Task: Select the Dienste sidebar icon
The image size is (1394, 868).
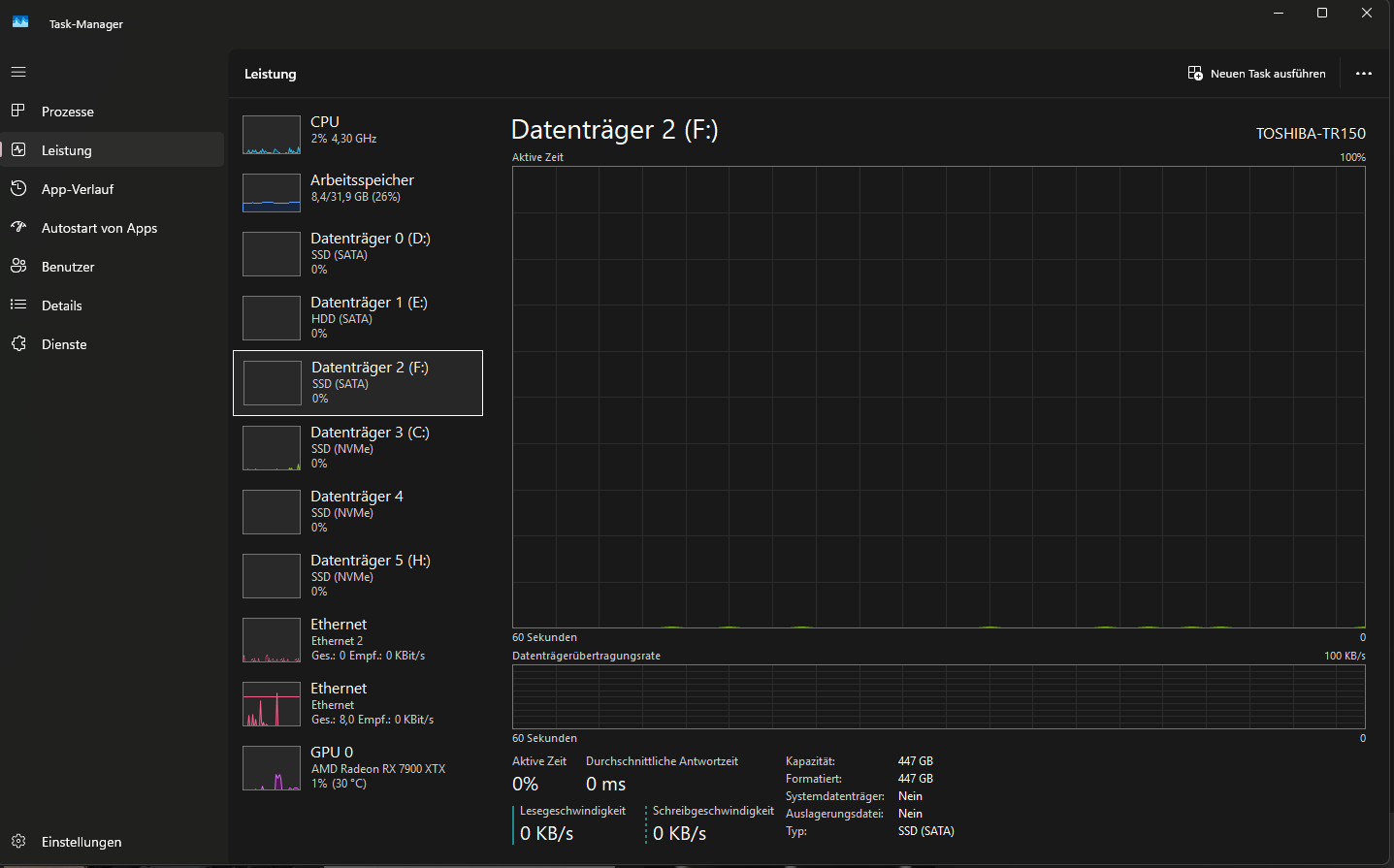Action: click(x=17, y=343)
